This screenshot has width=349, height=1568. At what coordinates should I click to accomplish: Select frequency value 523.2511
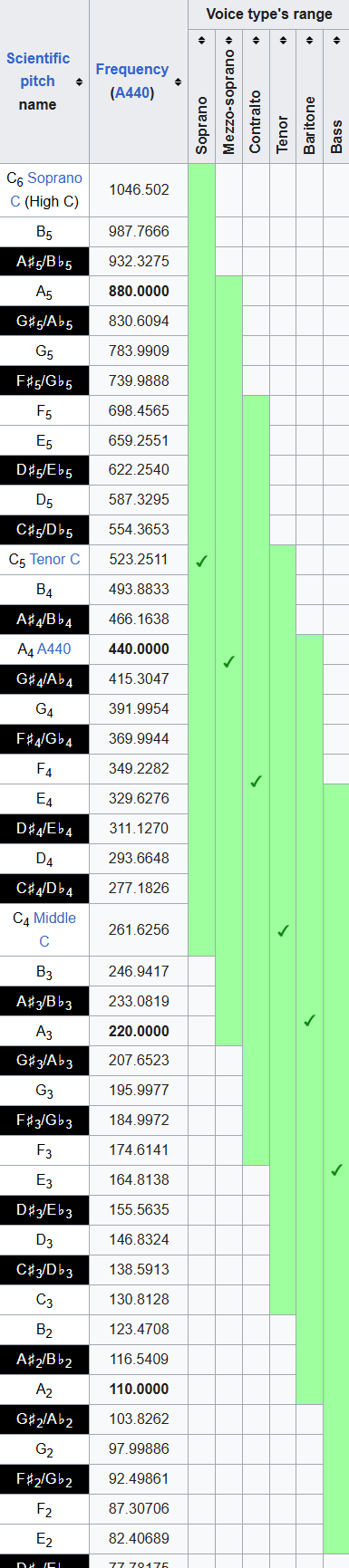point(139,559)
